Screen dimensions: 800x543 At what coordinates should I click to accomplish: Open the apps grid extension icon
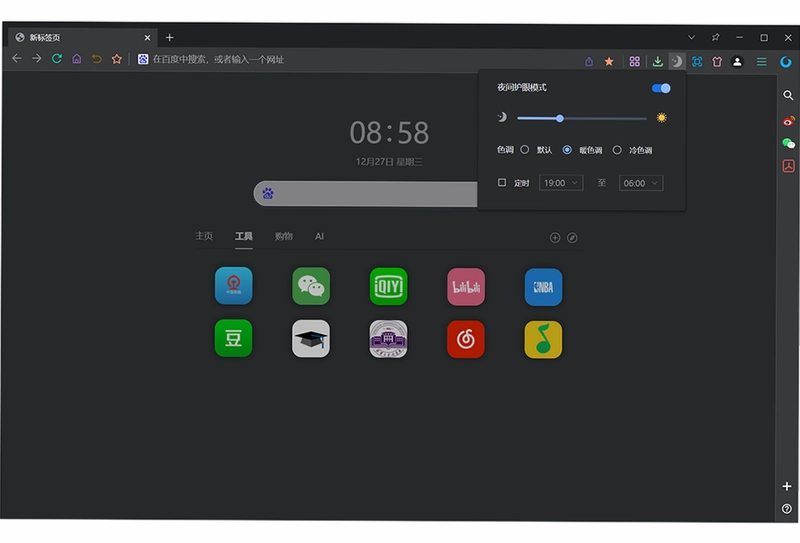(634, 62)
